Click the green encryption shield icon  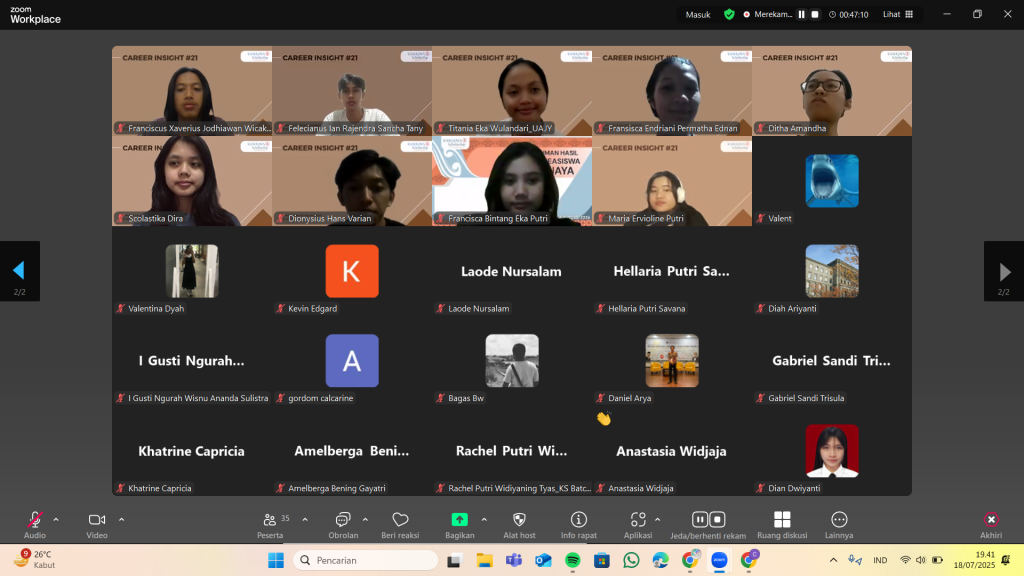point(729,14)
